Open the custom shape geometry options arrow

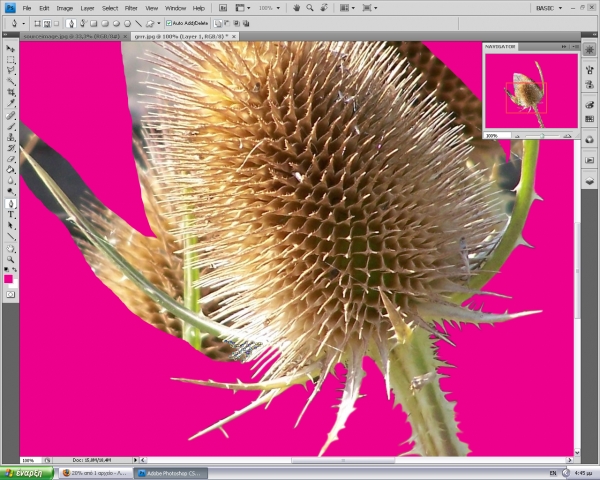click(159, 23)
